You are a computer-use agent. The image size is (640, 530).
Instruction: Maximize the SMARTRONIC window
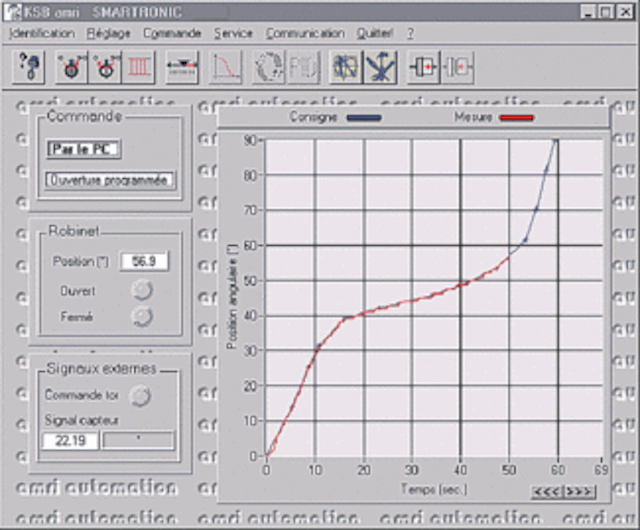click(606, 12)
